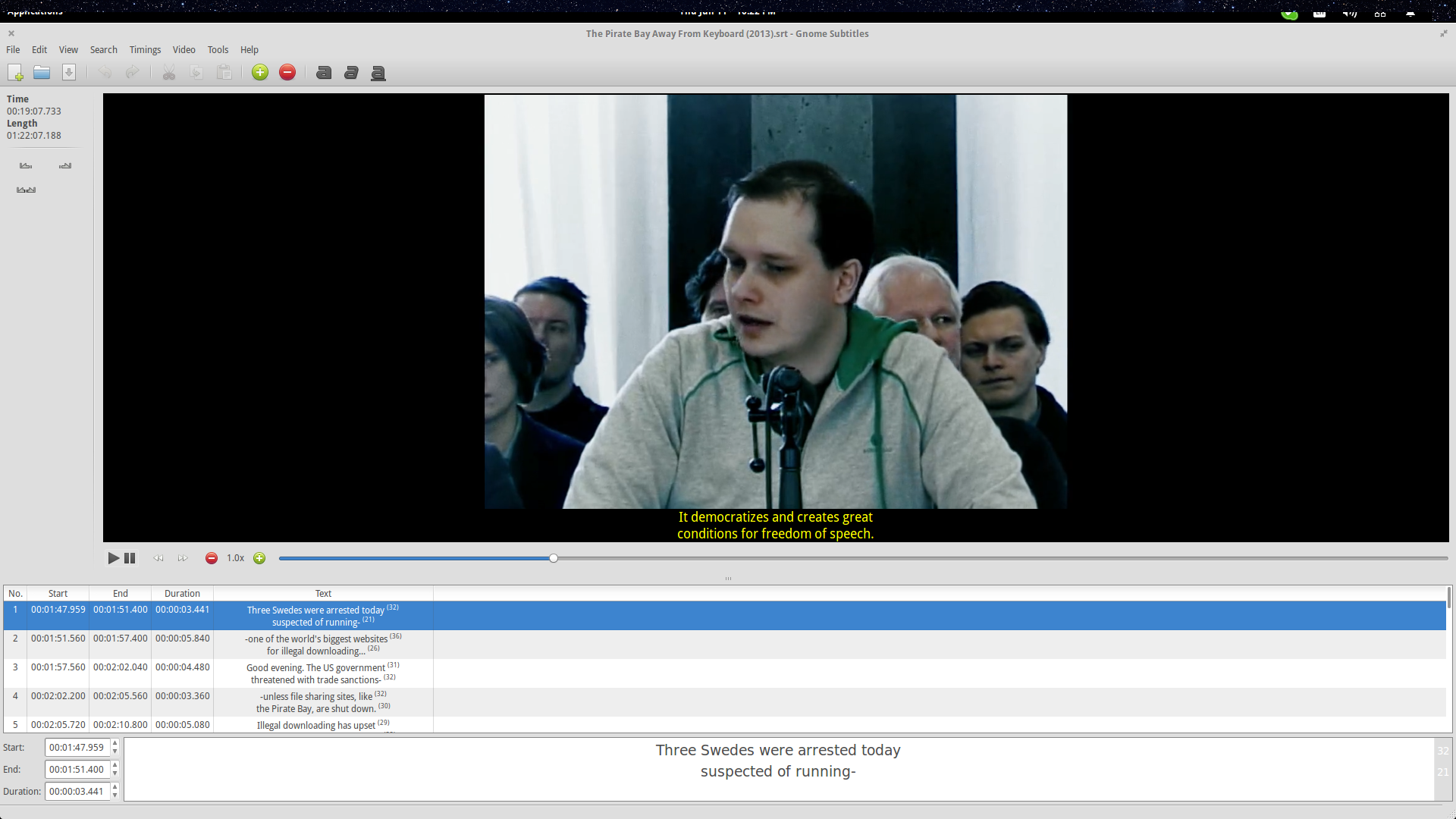
Task: Click the window restore icon top right
Action: 1444,33
